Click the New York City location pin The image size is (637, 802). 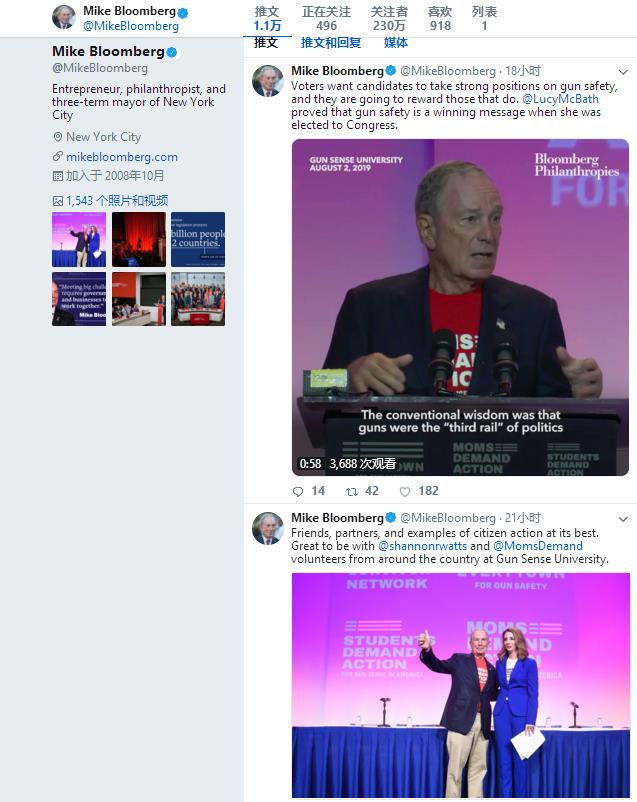(x=58, y=137)
